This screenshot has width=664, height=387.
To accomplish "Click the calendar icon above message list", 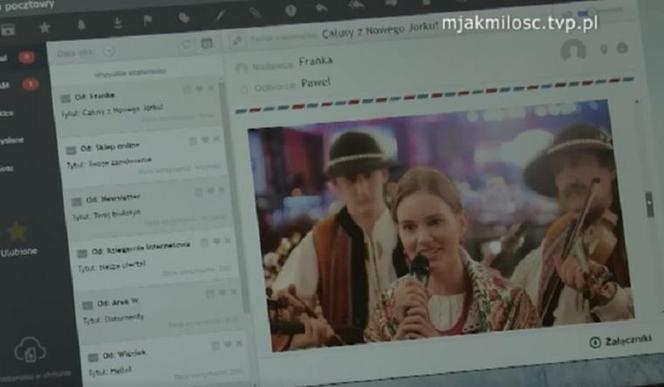I will tap(207, 43).
